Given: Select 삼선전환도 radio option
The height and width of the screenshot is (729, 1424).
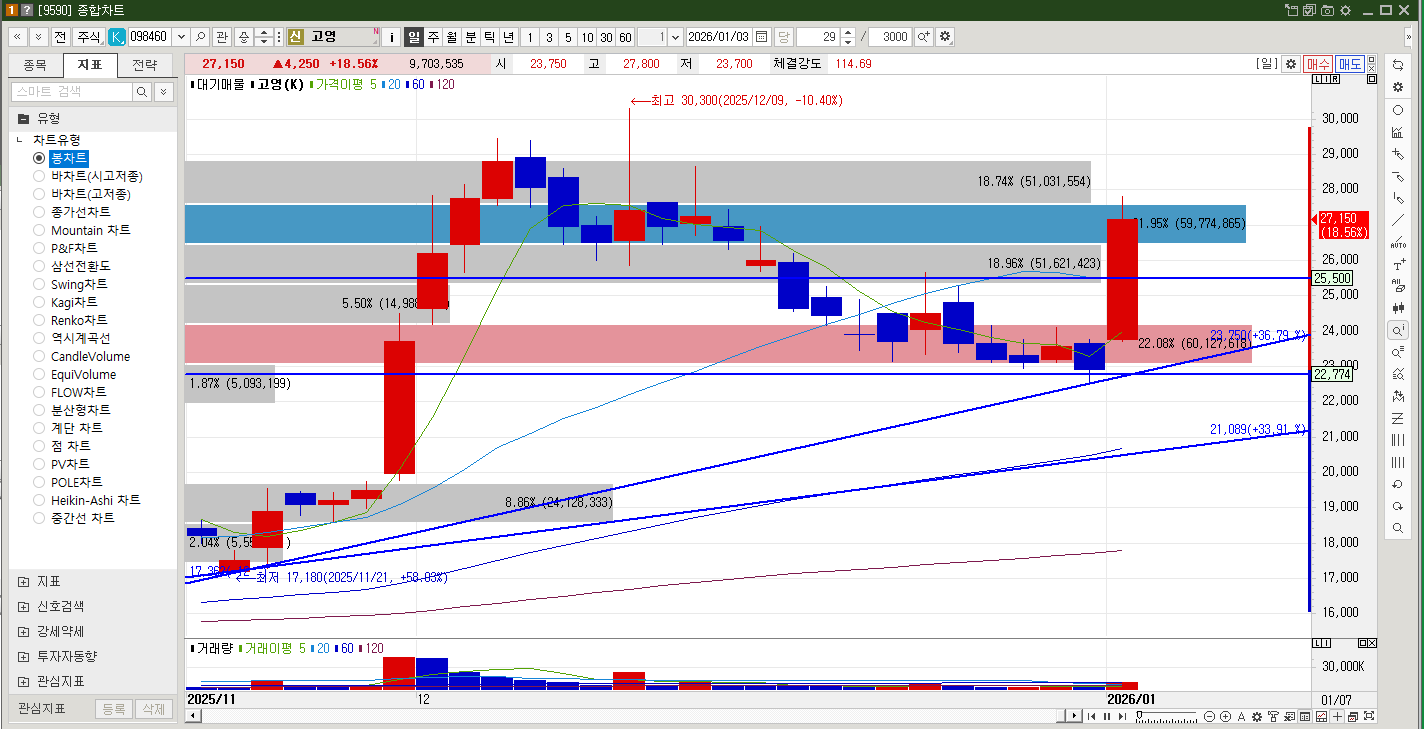Looking at the screenshot, I should 39,266.
